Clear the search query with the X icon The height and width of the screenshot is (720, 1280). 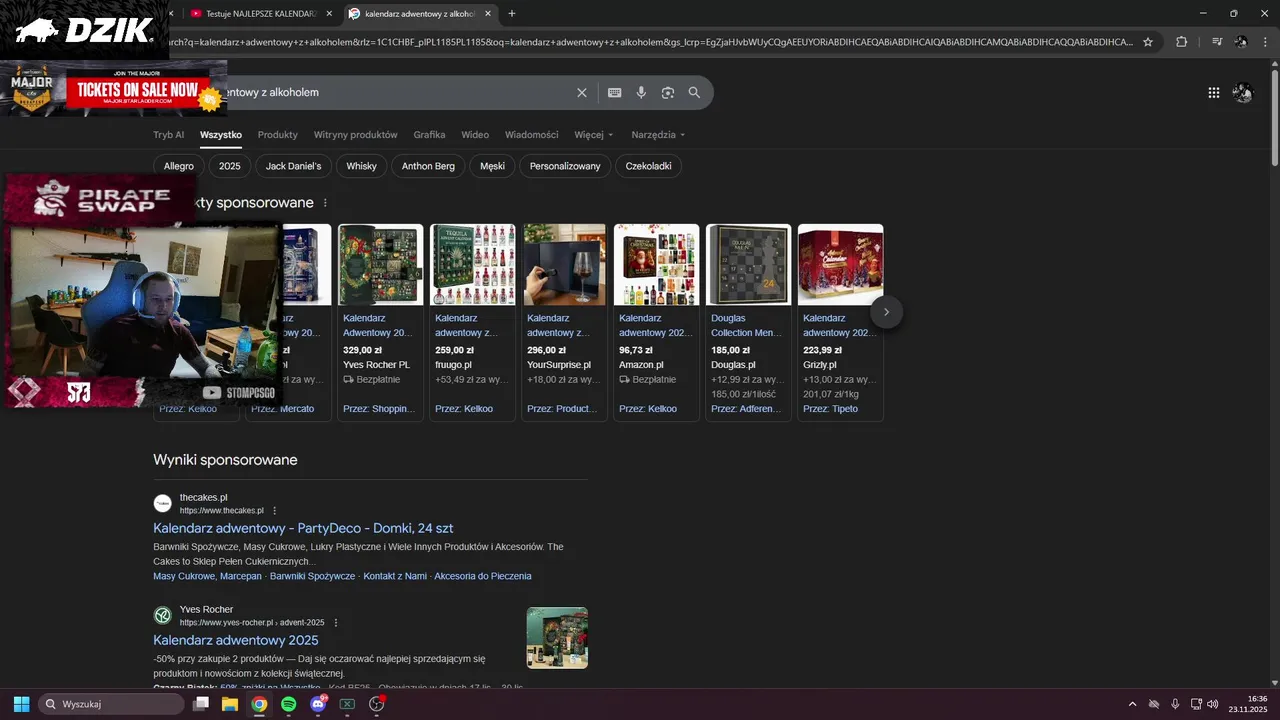click(x=582, y=92)
